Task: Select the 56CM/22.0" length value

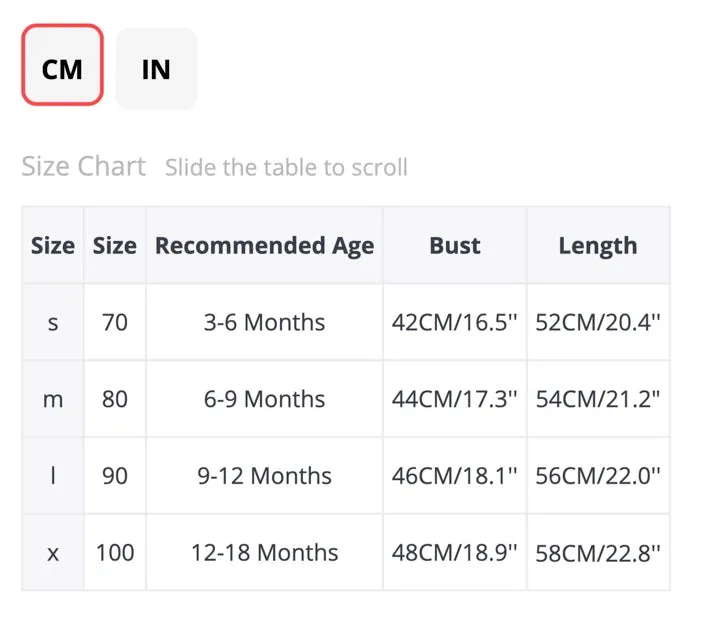Action: (x=598, y=476)
